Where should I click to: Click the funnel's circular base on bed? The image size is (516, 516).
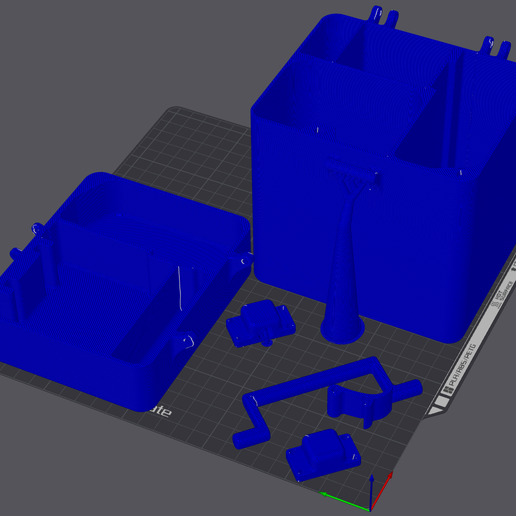click(342, 331)
